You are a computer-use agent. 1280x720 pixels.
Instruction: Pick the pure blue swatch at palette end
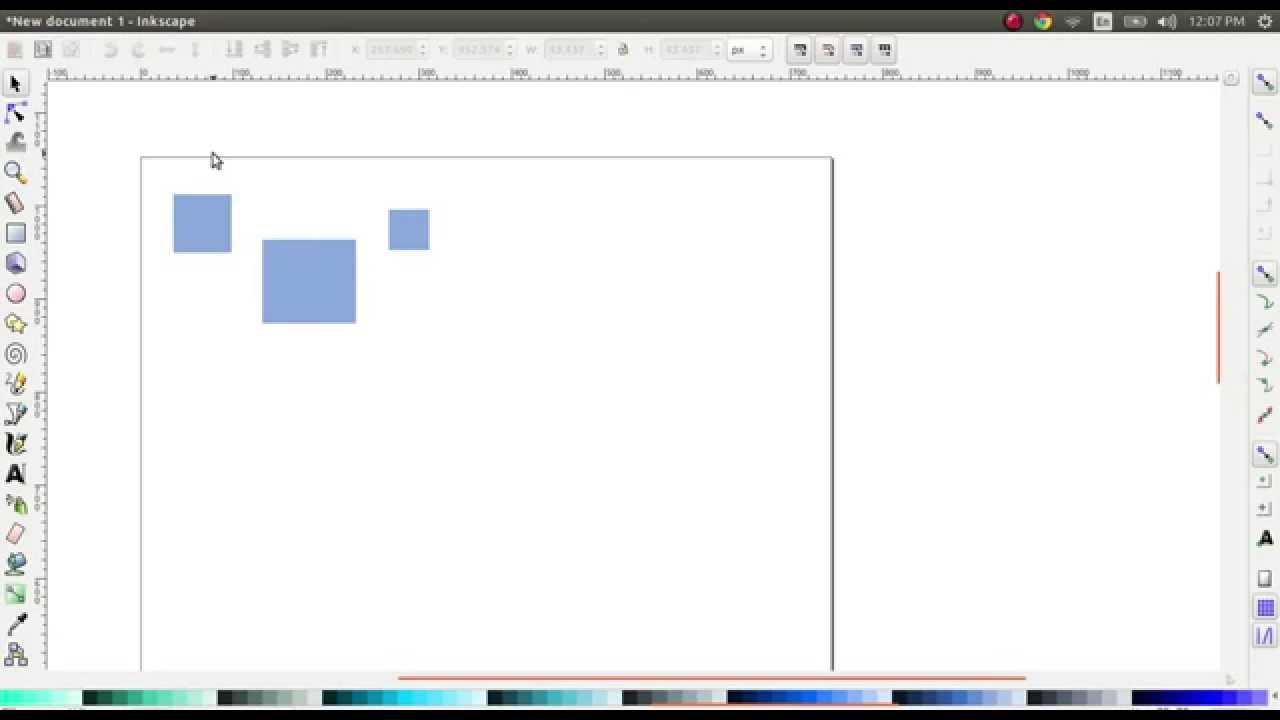1214,697
